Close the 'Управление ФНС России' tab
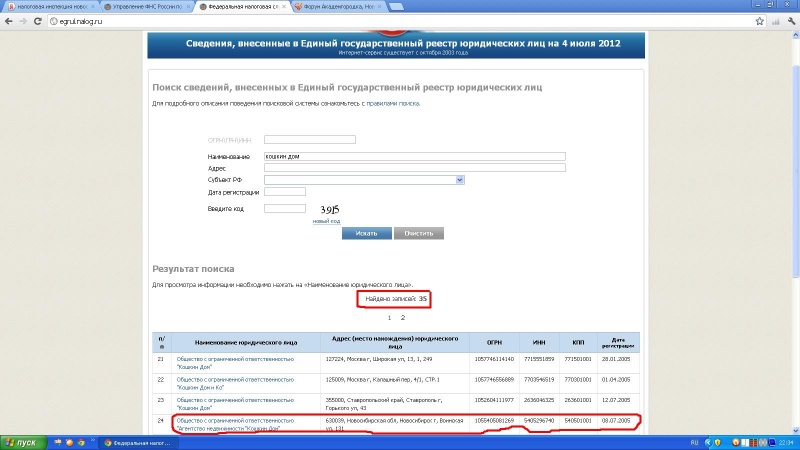This screenshot has height=450, width=800. 188,7
